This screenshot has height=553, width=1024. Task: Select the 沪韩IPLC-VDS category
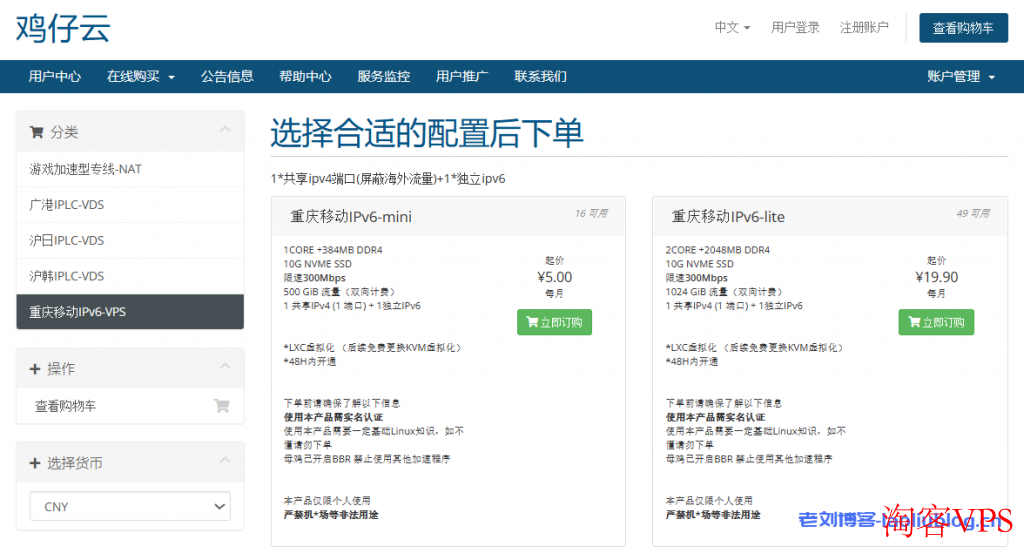coord(130,276)
